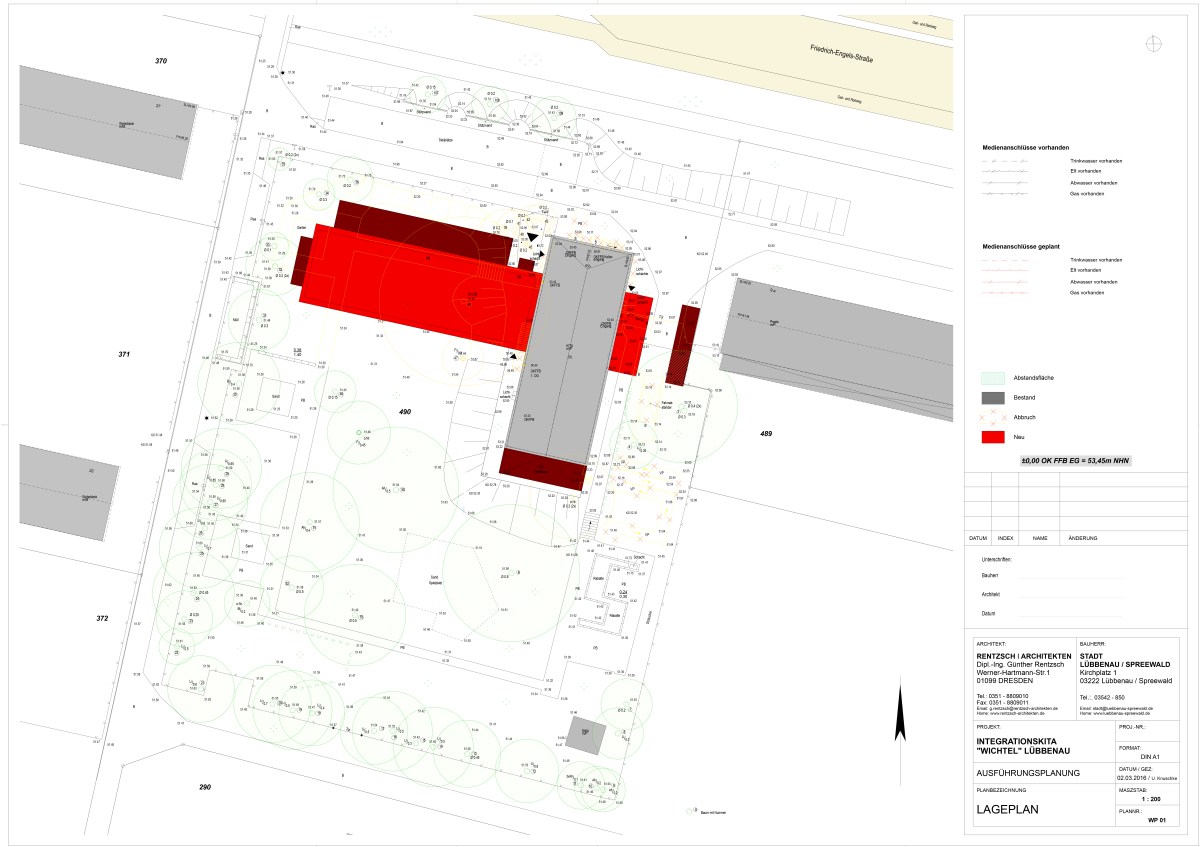This screenshot has height=847, width=1200.
Task: Select the gray Bestand legend swatch
Action: 993,398
